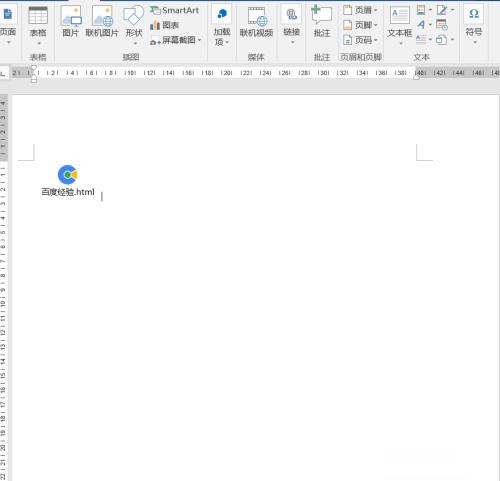Open the WordArt styles icon
This screenshot has width=500, height=481.
[421, 25]
